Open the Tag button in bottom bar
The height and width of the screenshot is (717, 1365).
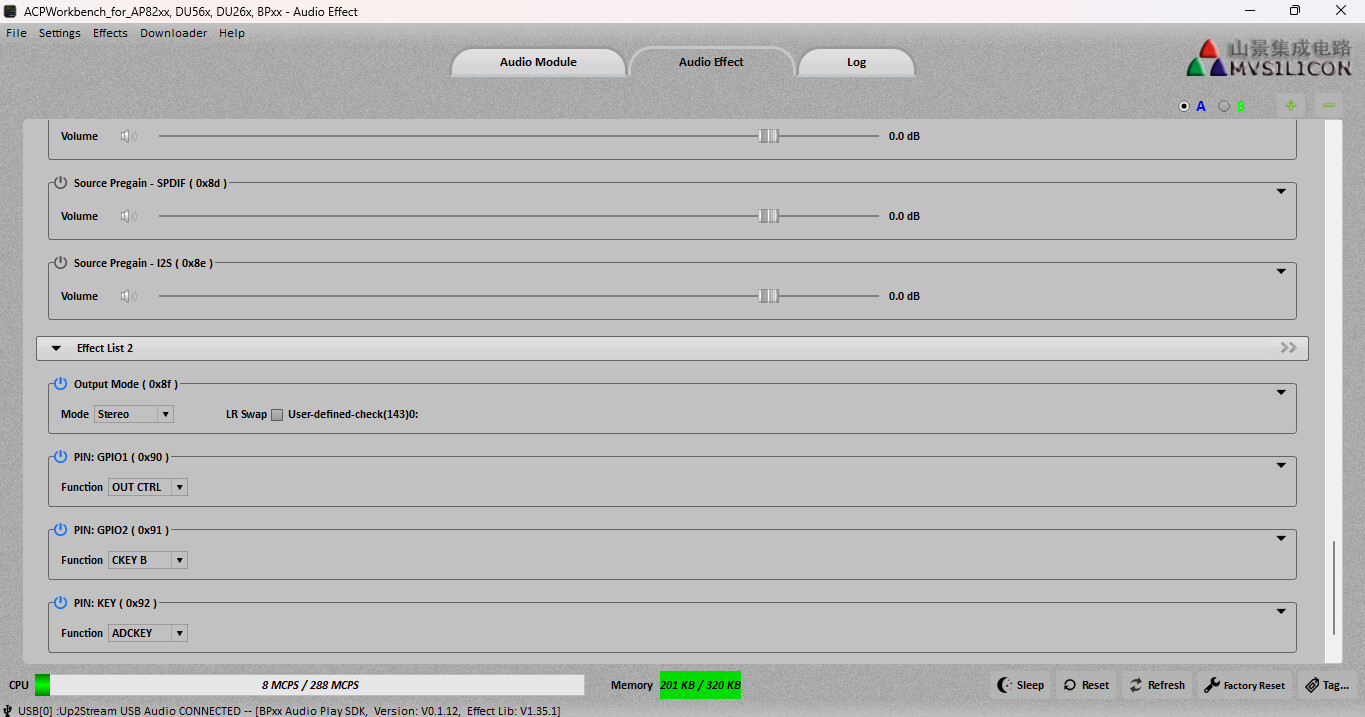pos(1327,685)
